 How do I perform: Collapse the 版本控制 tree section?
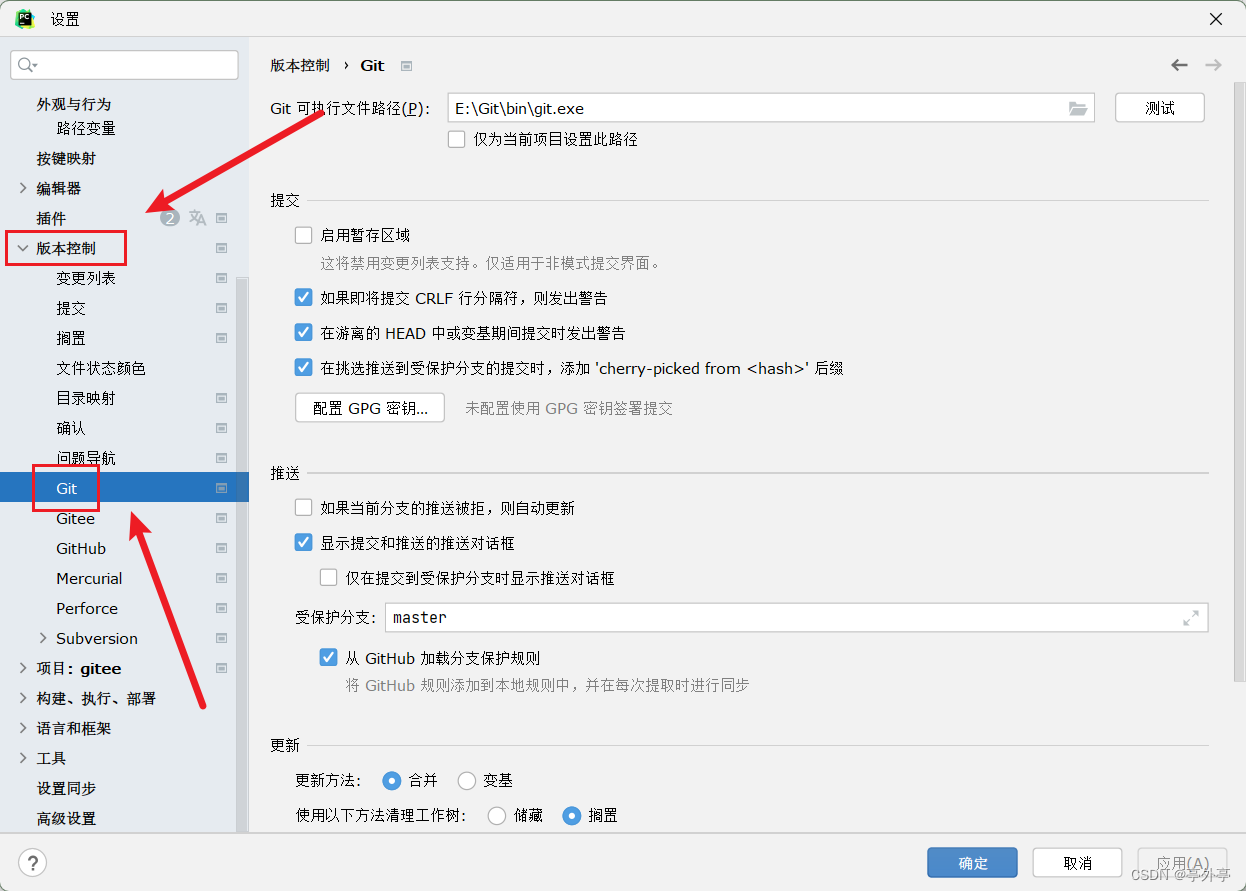tap(22, 247)
